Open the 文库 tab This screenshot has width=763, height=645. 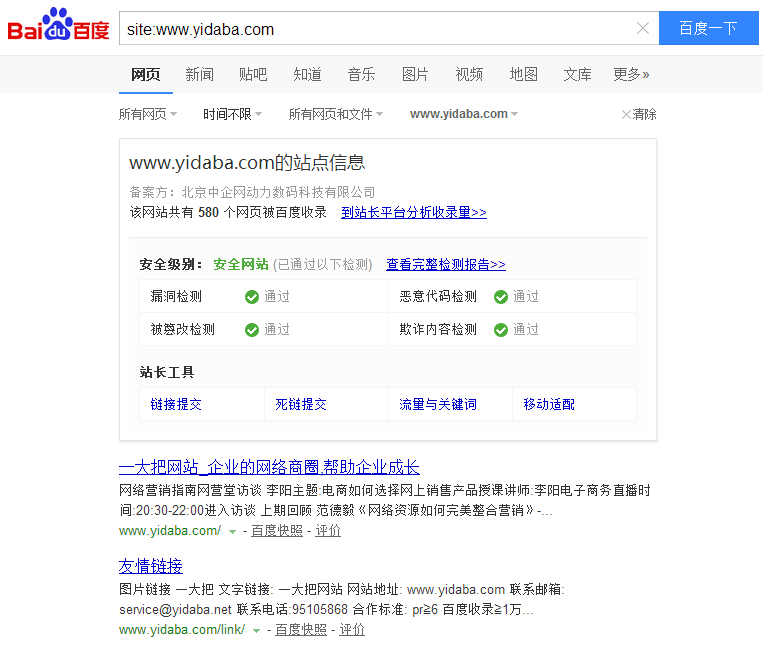pos(578,74)
